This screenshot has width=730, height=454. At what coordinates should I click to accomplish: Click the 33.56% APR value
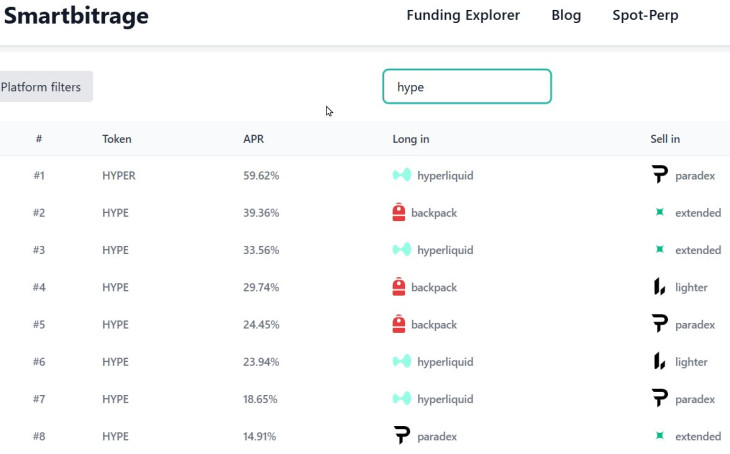[261, 250]
